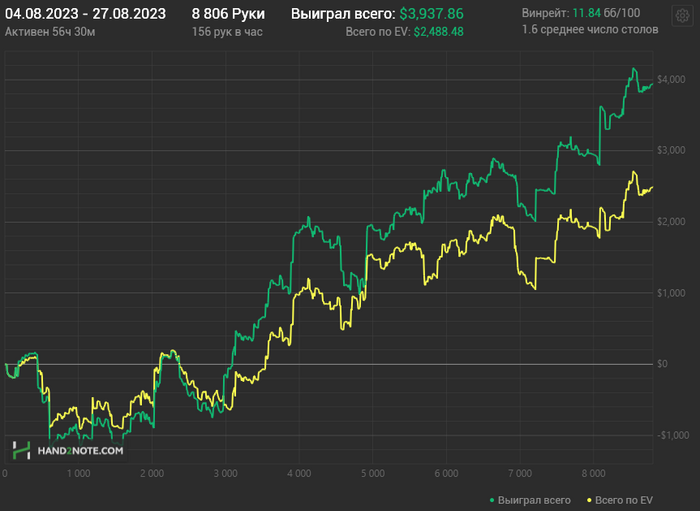Click the $2,000 y-axis label
Screen dimensions: 700x511
[x=671, y=222]
